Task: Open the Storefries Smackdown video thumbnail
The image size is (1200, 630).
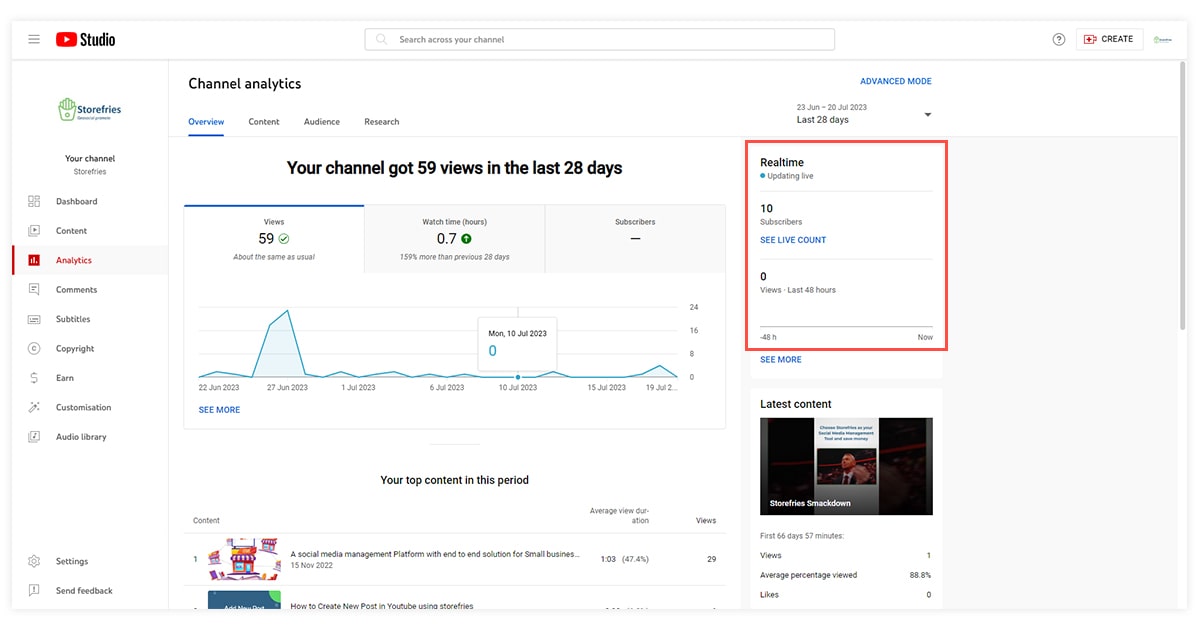Action: 846,466
